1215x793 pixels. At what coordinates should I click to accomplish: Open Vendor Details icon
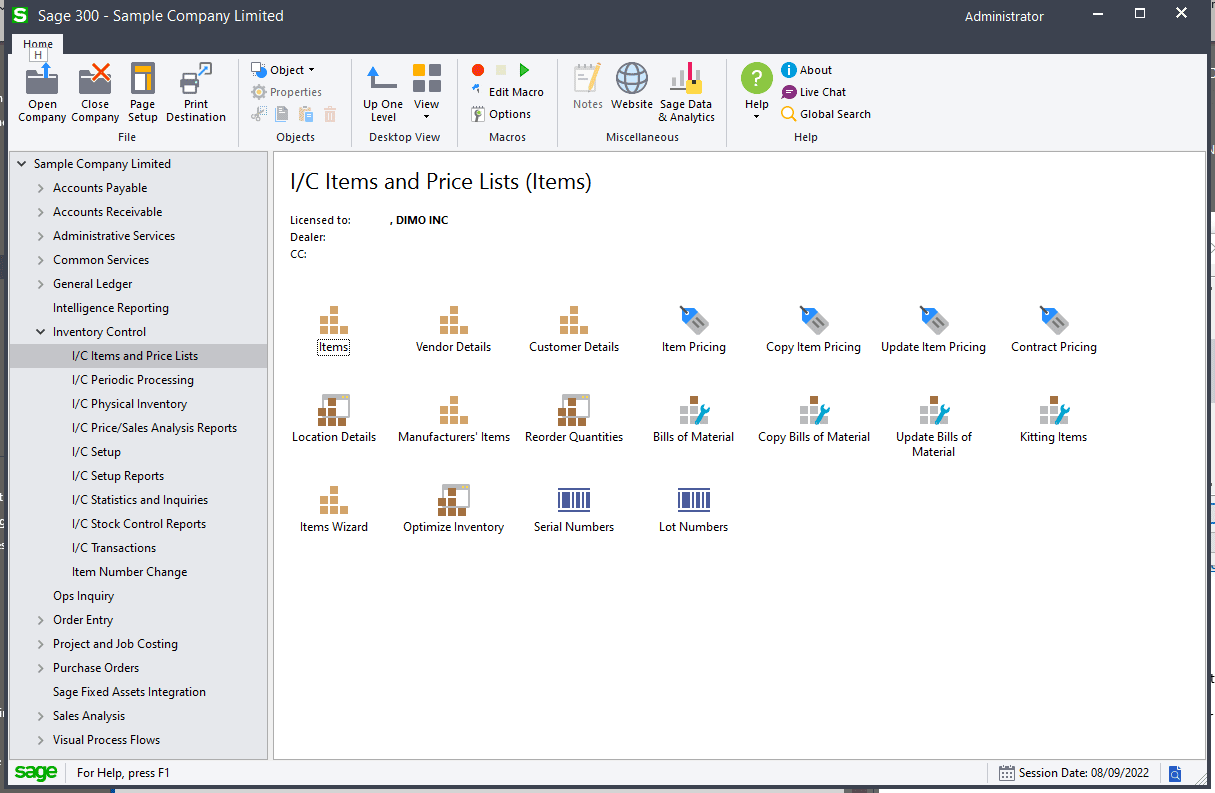point(454,321)
